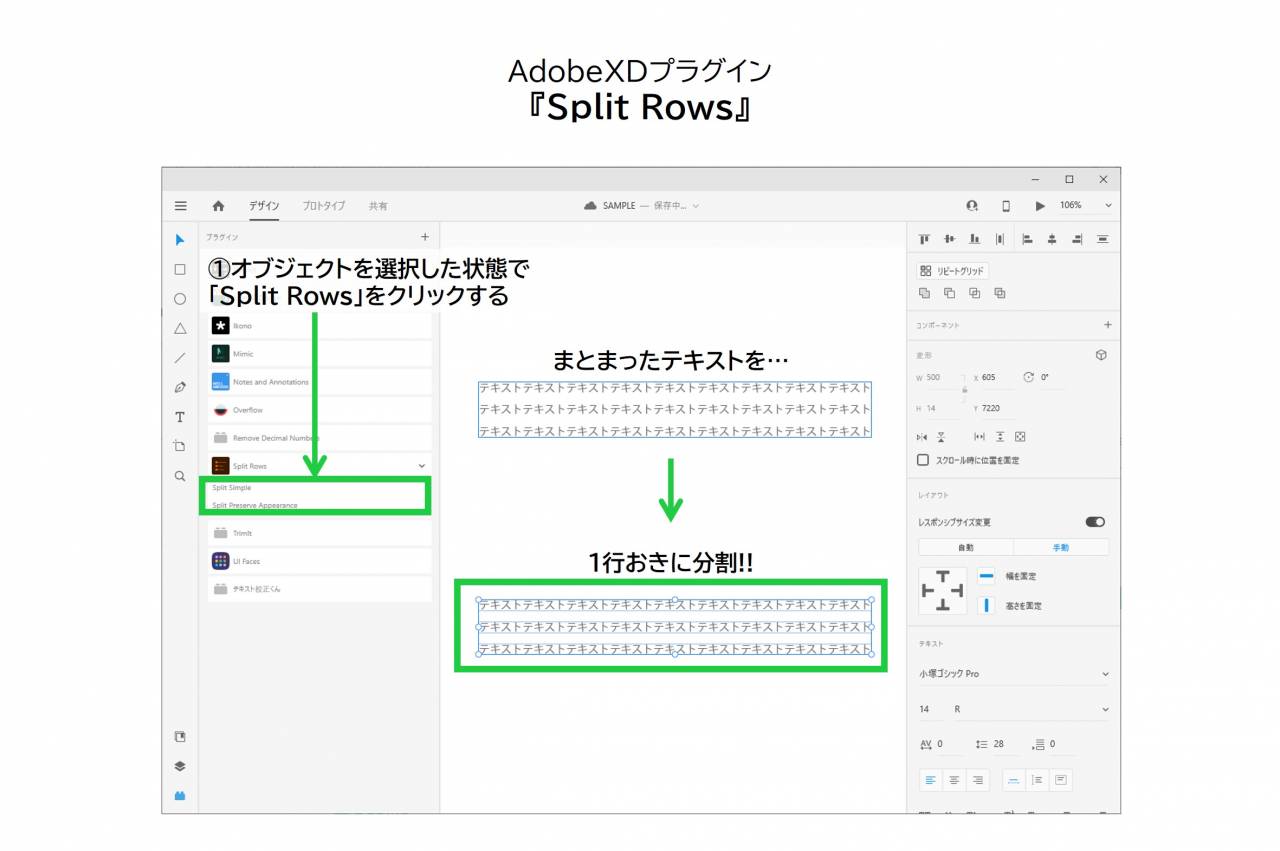Align text left
This screenshot has width=1280, height=851.
(931, 780)
